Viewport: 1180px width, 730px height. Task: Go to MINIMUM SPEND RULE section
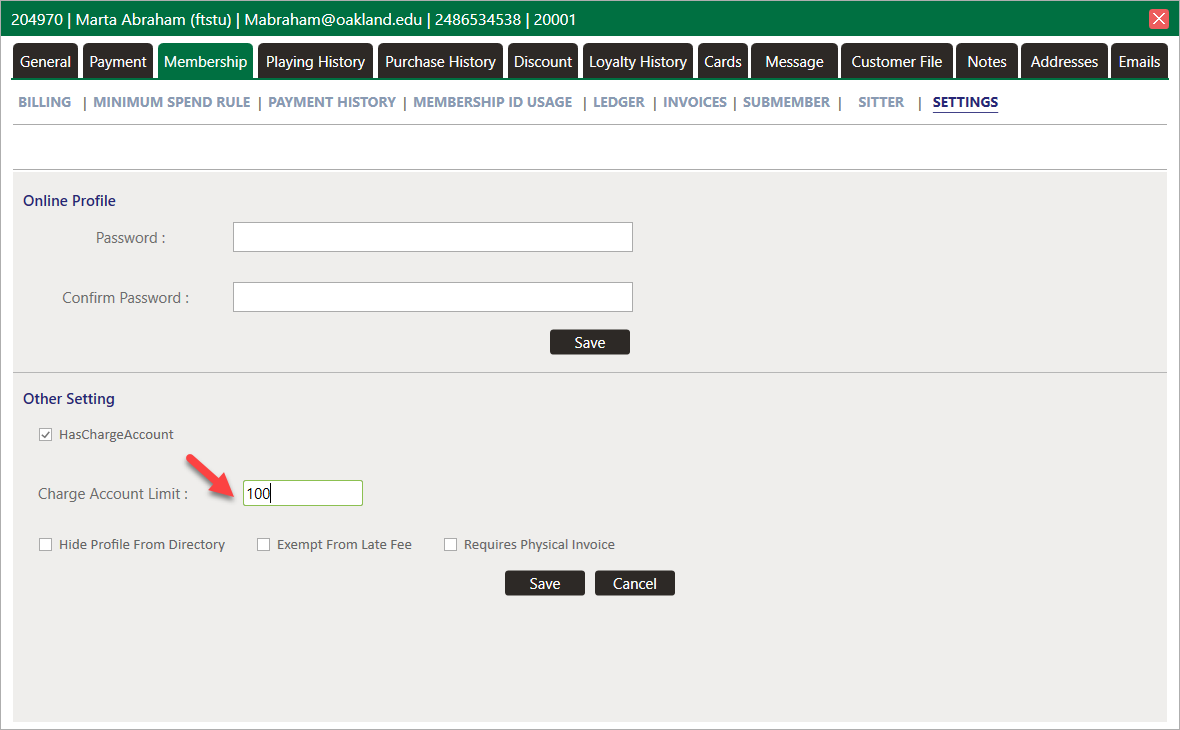pos(172,102)
